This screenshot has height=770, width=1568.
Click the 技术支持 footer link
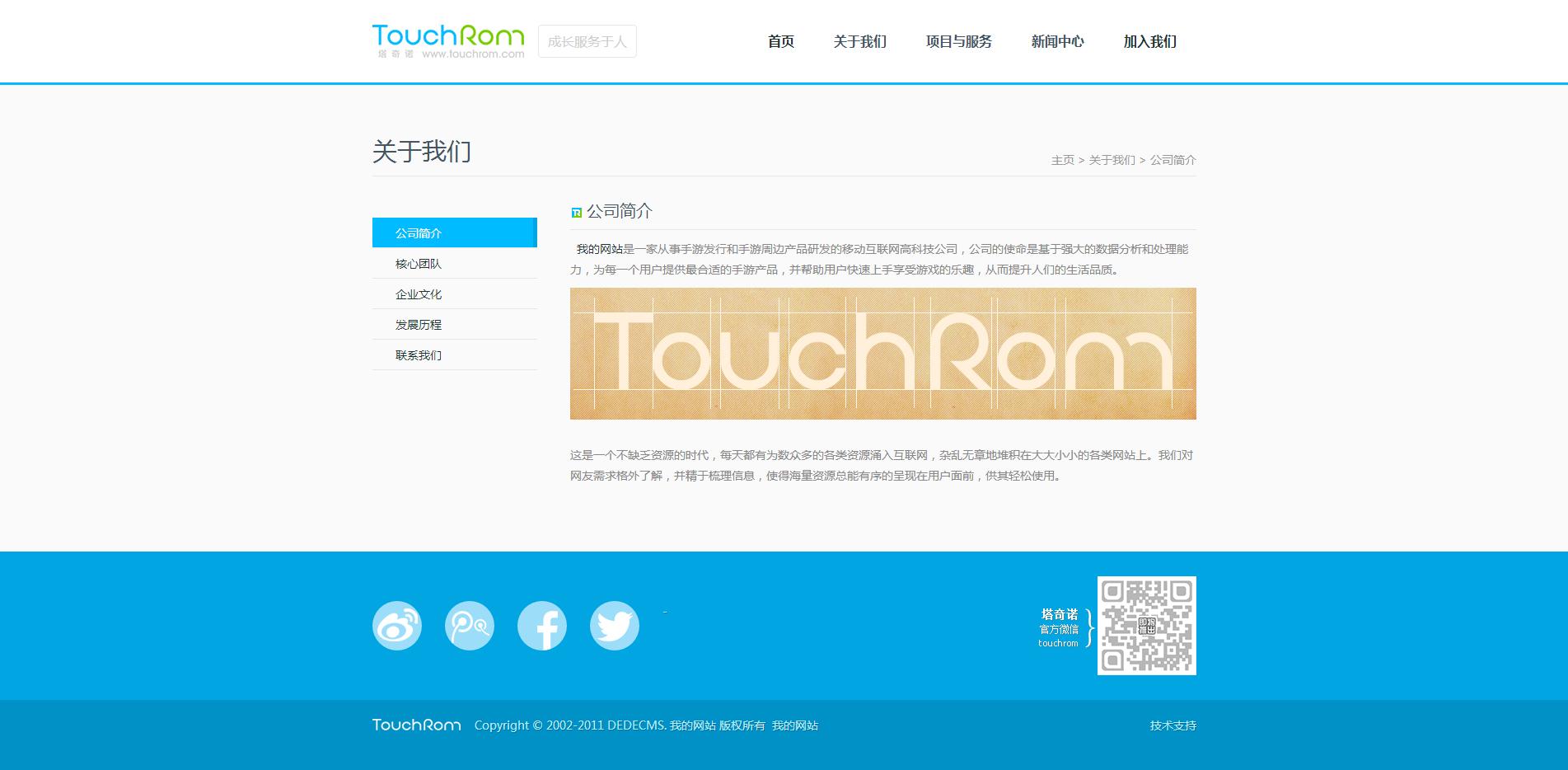pyautogui.click(x=1172, y=725)
